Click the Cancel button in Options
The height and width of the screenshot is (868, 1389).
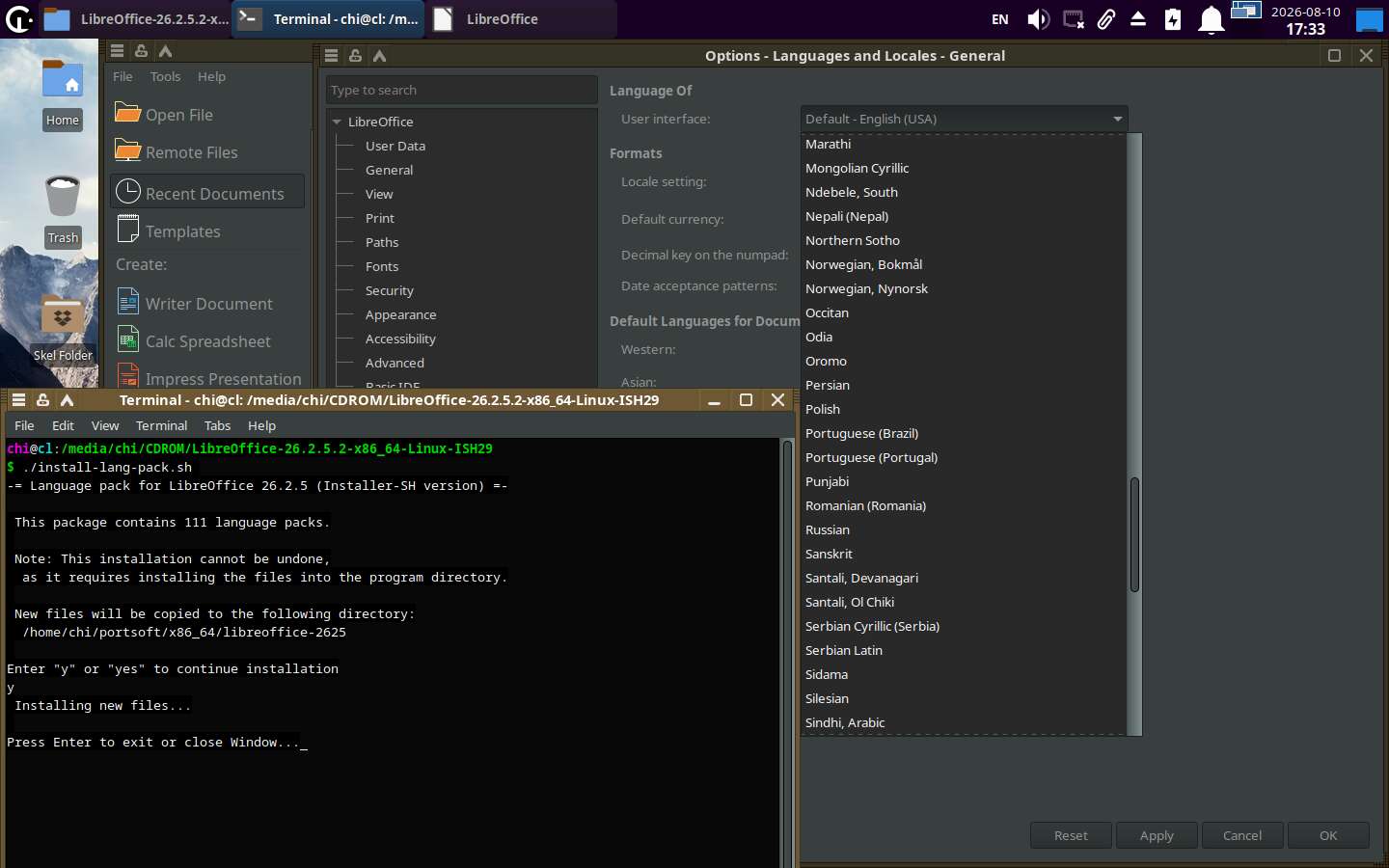(1242, 835)
